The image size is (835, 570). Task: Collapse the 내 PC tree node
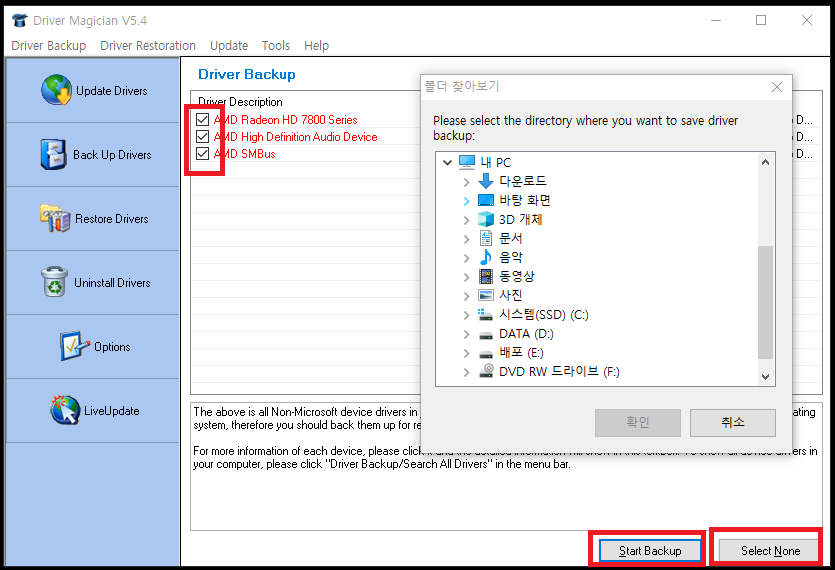pos(447,162)
